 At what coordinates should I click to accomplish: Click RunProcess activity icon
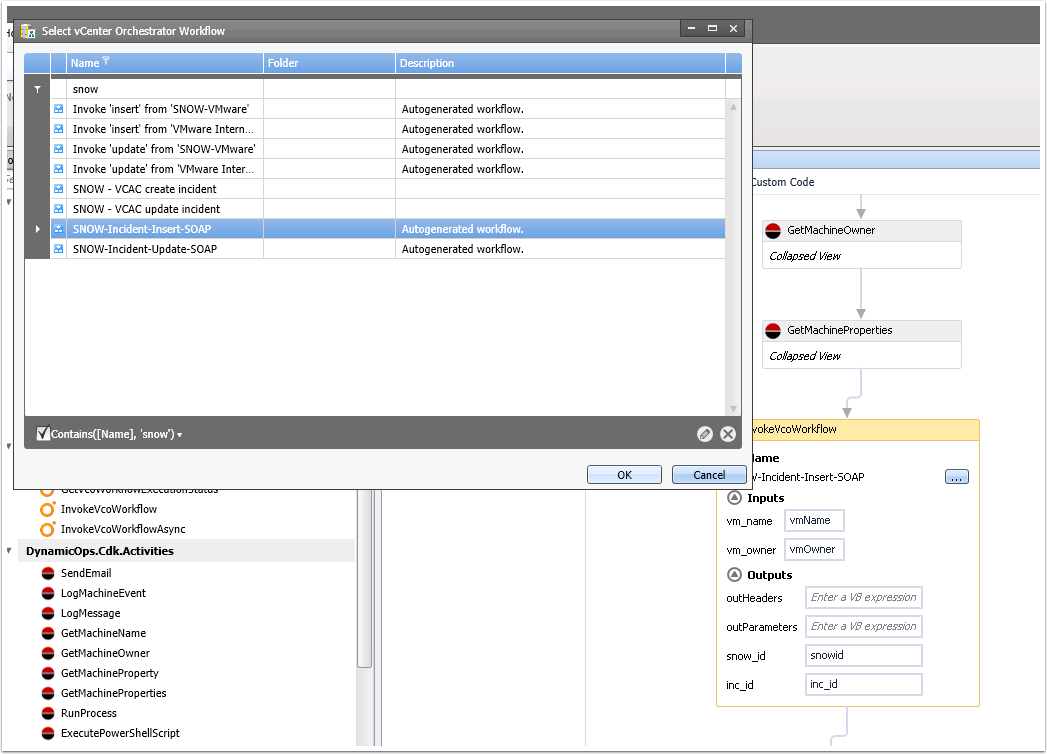pyautogui.click(x=47, y=713)
